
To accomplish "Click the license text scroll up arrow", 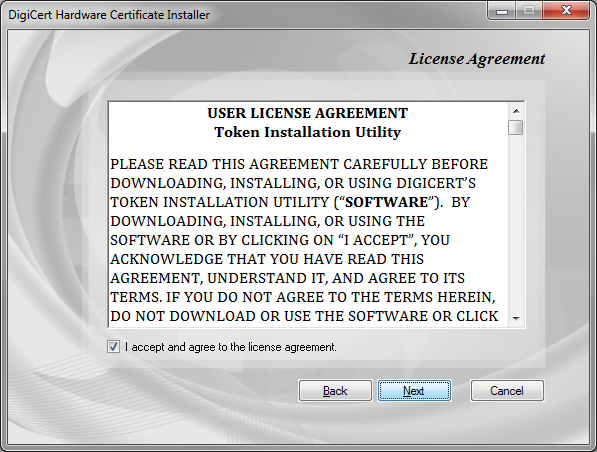I will pyautogui.click(x=516, y=111).
